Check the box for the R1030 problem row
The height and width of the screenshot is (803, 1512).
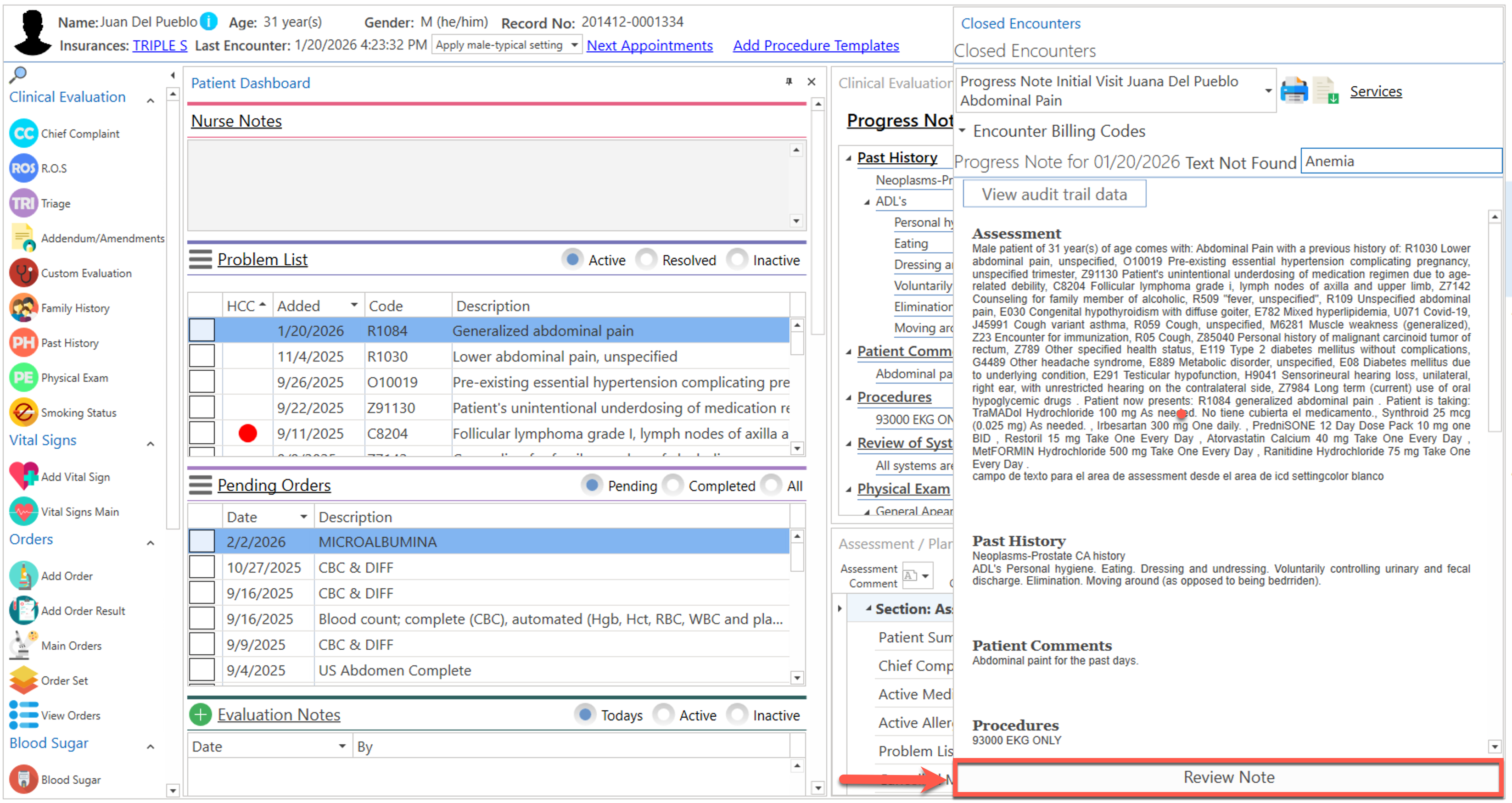(x=202, y=356)
